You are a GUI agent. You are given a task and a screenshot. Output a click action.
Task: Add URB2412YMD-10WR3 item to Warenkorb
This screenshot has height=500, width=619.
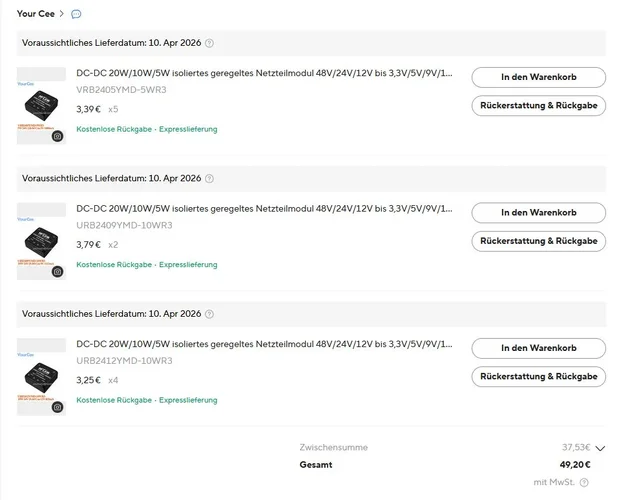tap(538, 348)
